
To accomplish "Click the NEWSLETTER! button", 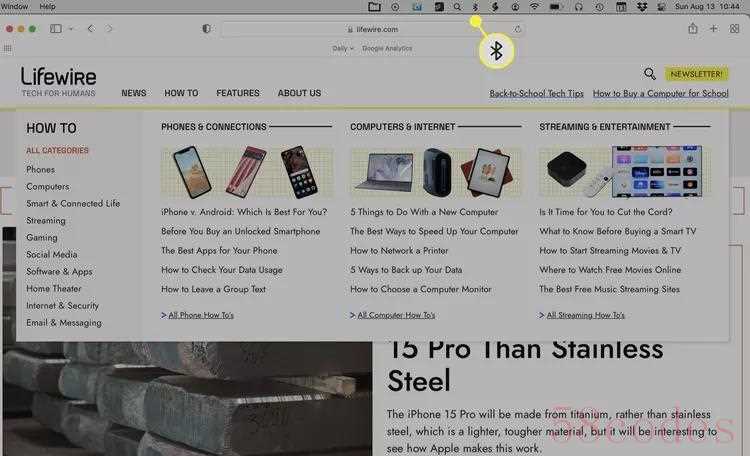I will point(696,74).
